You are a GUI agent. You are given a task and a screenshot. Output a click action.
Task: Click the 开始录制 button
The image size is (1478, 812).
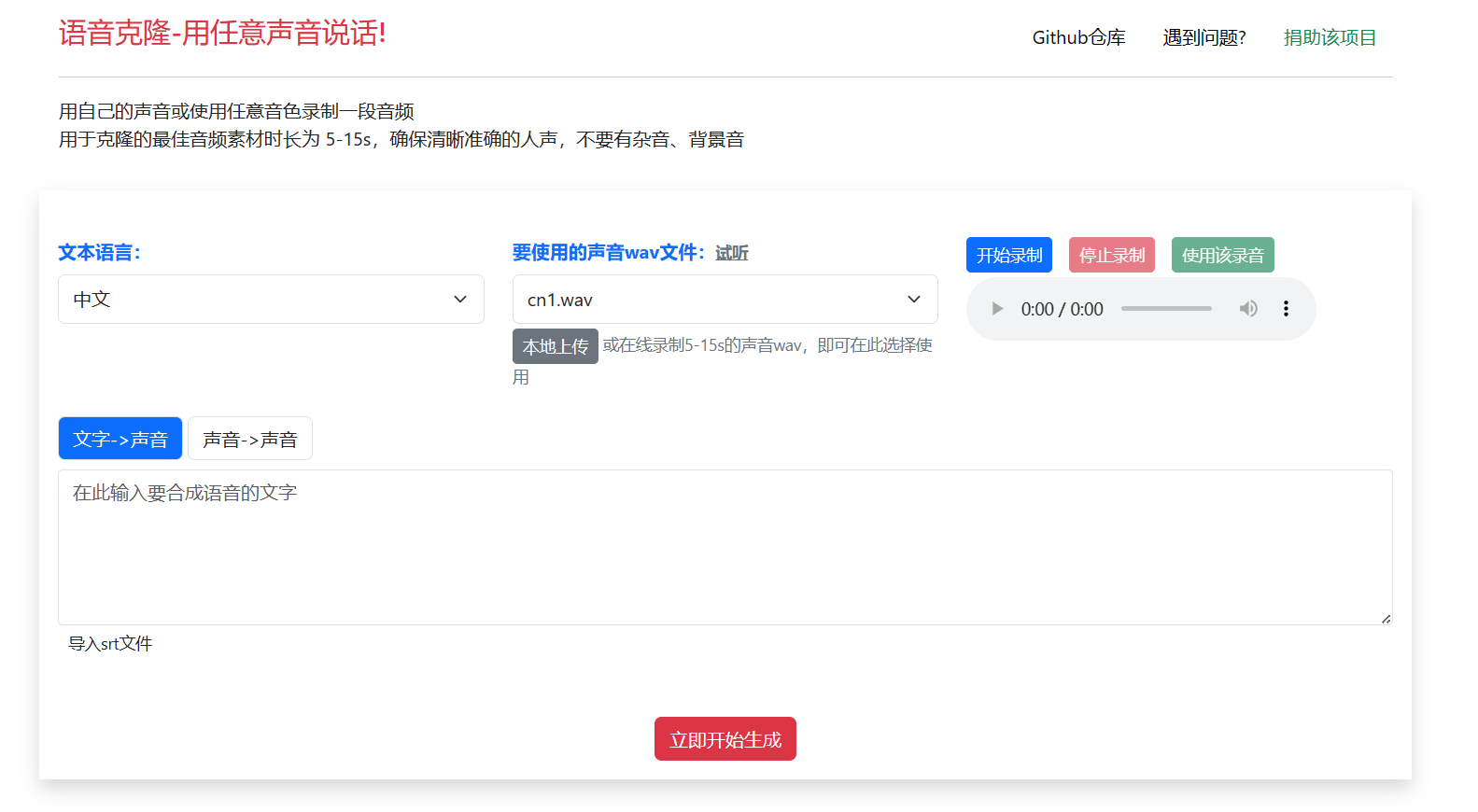tap(1009, 255)
